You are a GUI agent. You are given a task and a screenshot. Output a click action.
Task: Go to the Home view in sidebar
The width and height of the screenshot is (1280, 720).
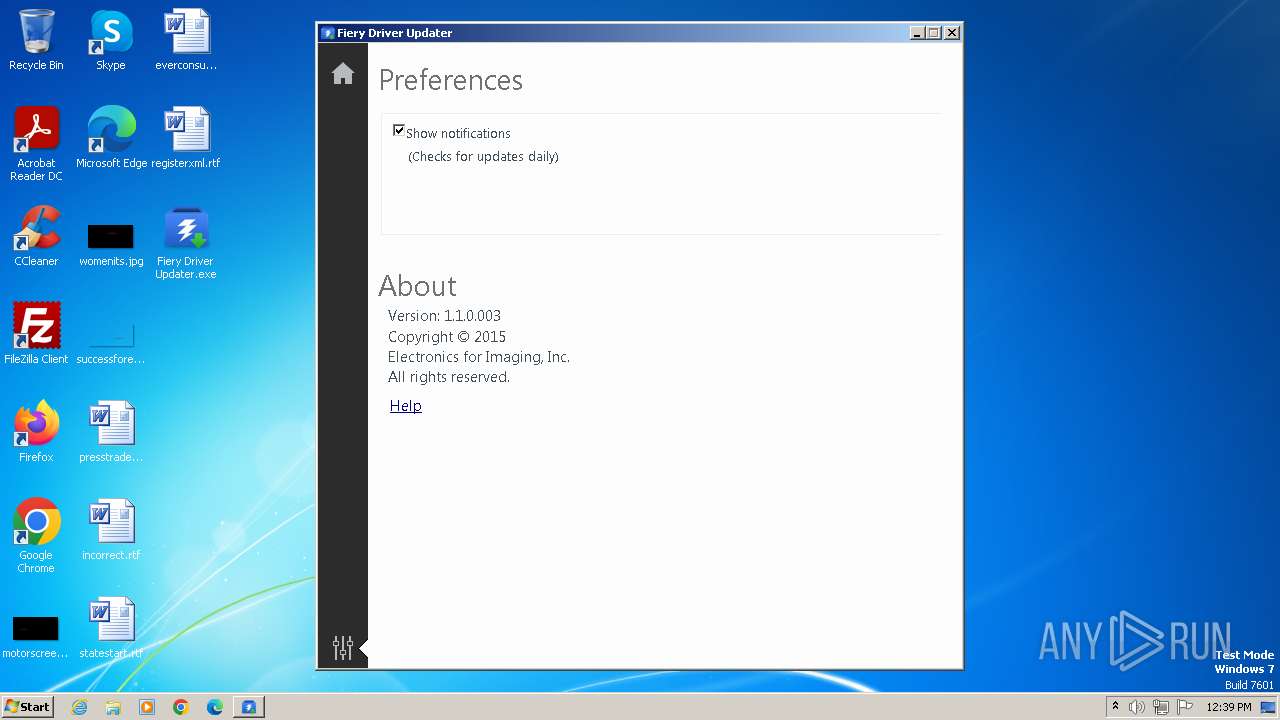(343, 74)
